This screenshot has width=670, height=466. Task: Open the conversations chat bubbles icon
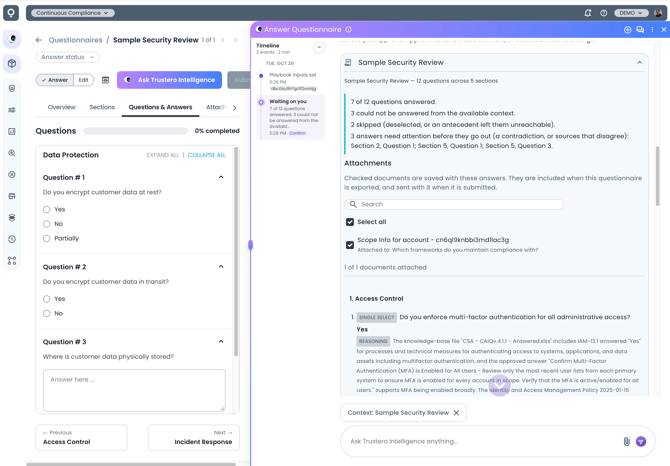click(640, 29)
